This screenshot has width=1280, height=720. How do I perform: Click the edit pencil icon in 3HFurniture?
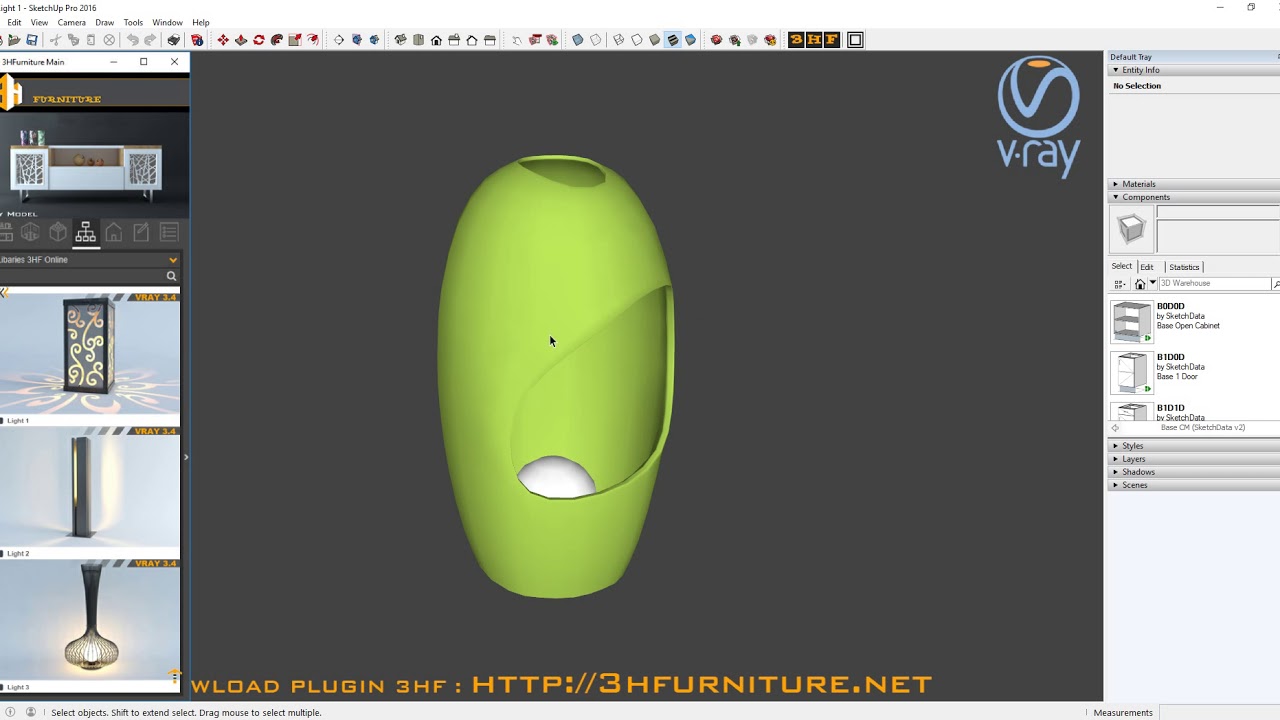[141, 233]
